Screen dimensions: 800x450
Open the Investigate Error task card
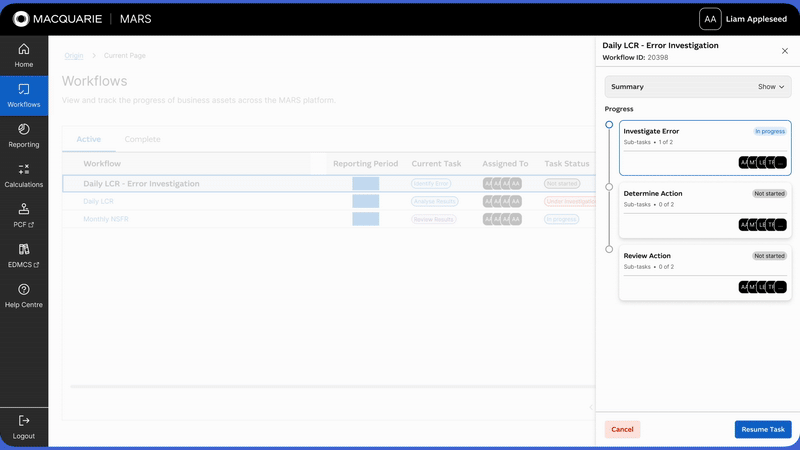(x=705, y=148)
